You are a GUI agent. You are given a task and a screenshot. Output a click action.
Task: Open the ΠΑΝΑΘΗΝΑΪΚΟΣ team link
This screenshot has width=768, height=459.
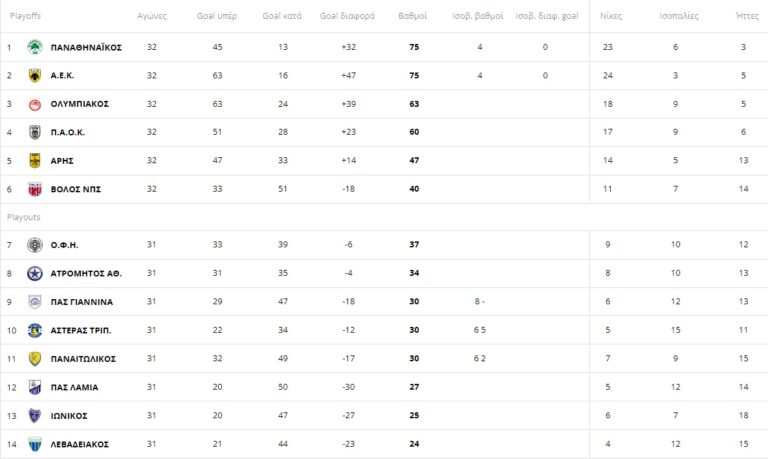[86, 47]
